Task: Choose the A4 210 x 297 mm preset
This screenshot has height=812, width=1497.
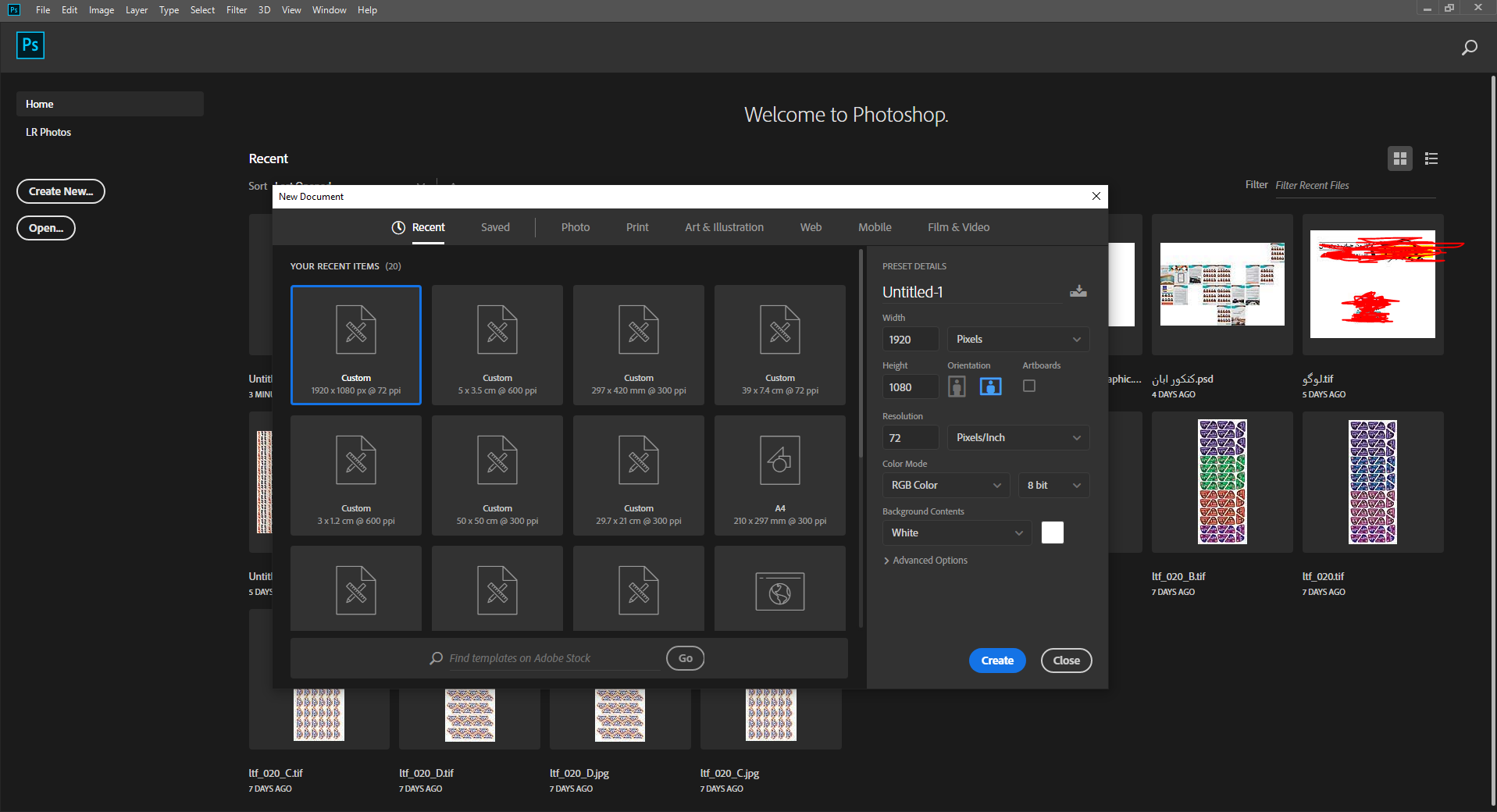Action: point(780,475)
